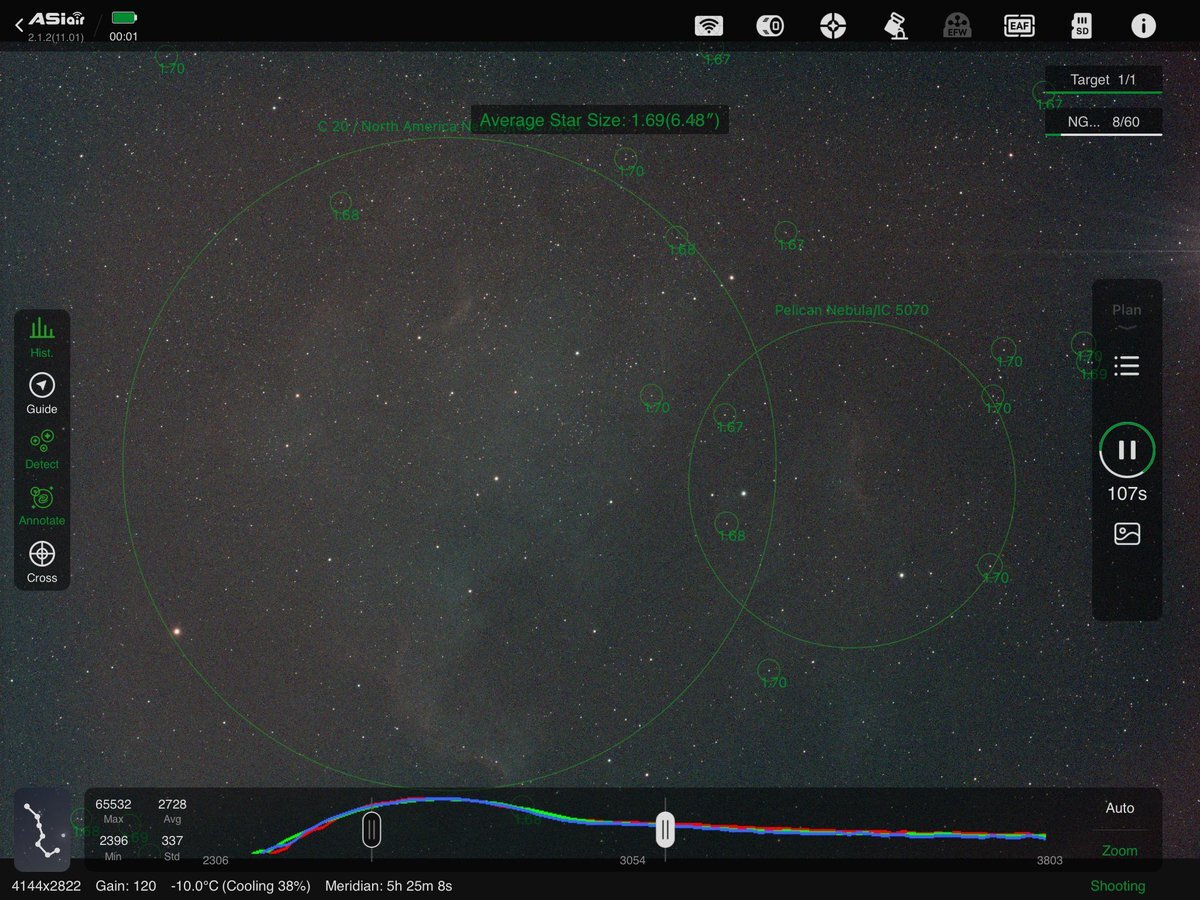1200x900 pixels.
Task: Click the histogram curve graph
Action: click(648, 826)
